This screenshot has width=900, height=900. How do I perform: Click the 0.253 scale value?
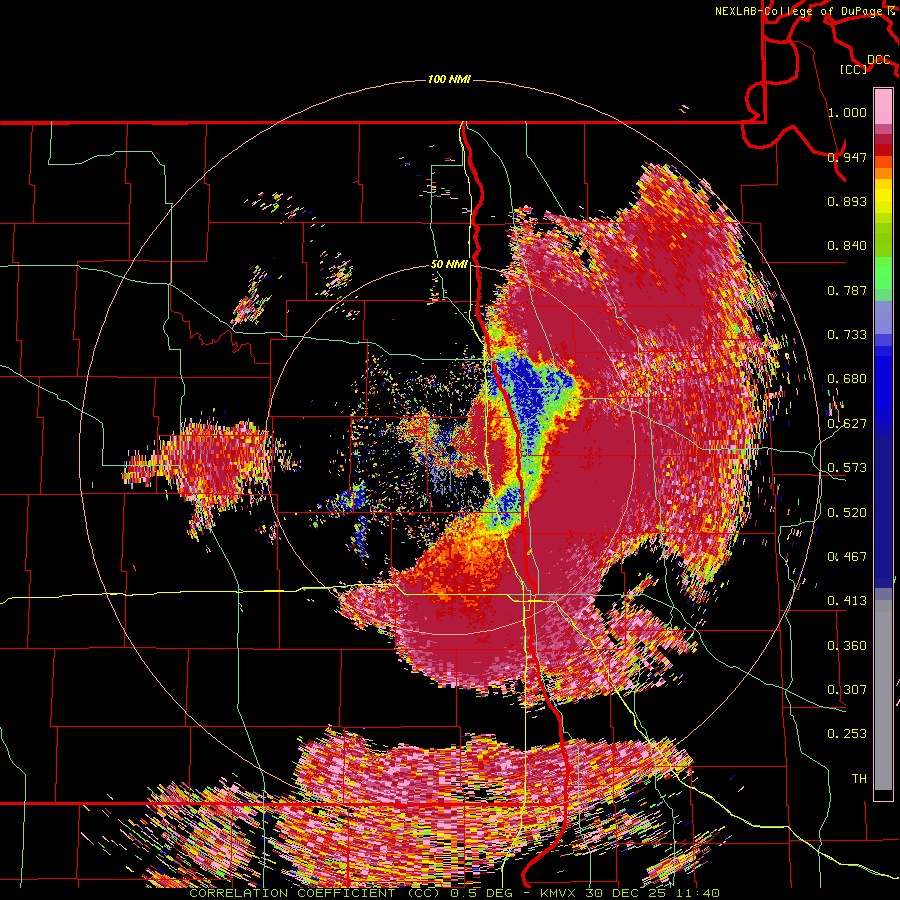pos(847,734)
